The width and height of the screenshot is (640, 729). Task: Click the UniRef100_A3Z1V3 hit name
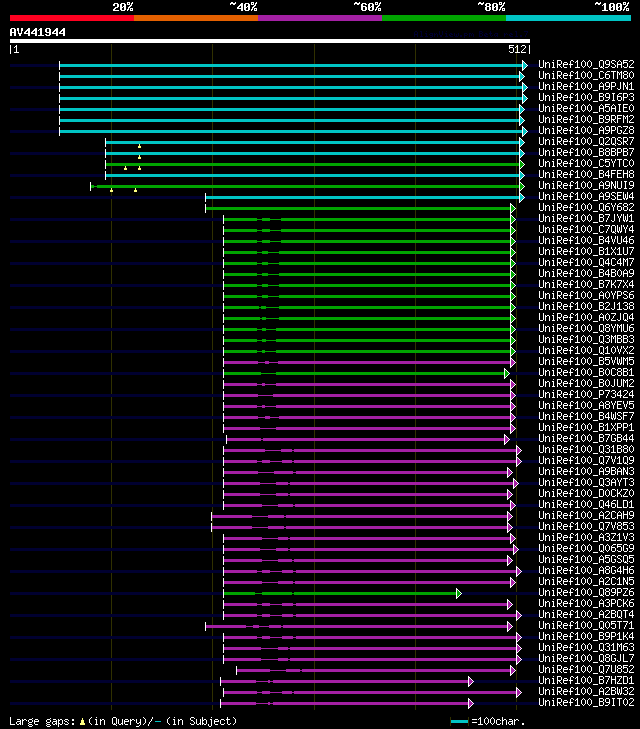coord(586,537)
